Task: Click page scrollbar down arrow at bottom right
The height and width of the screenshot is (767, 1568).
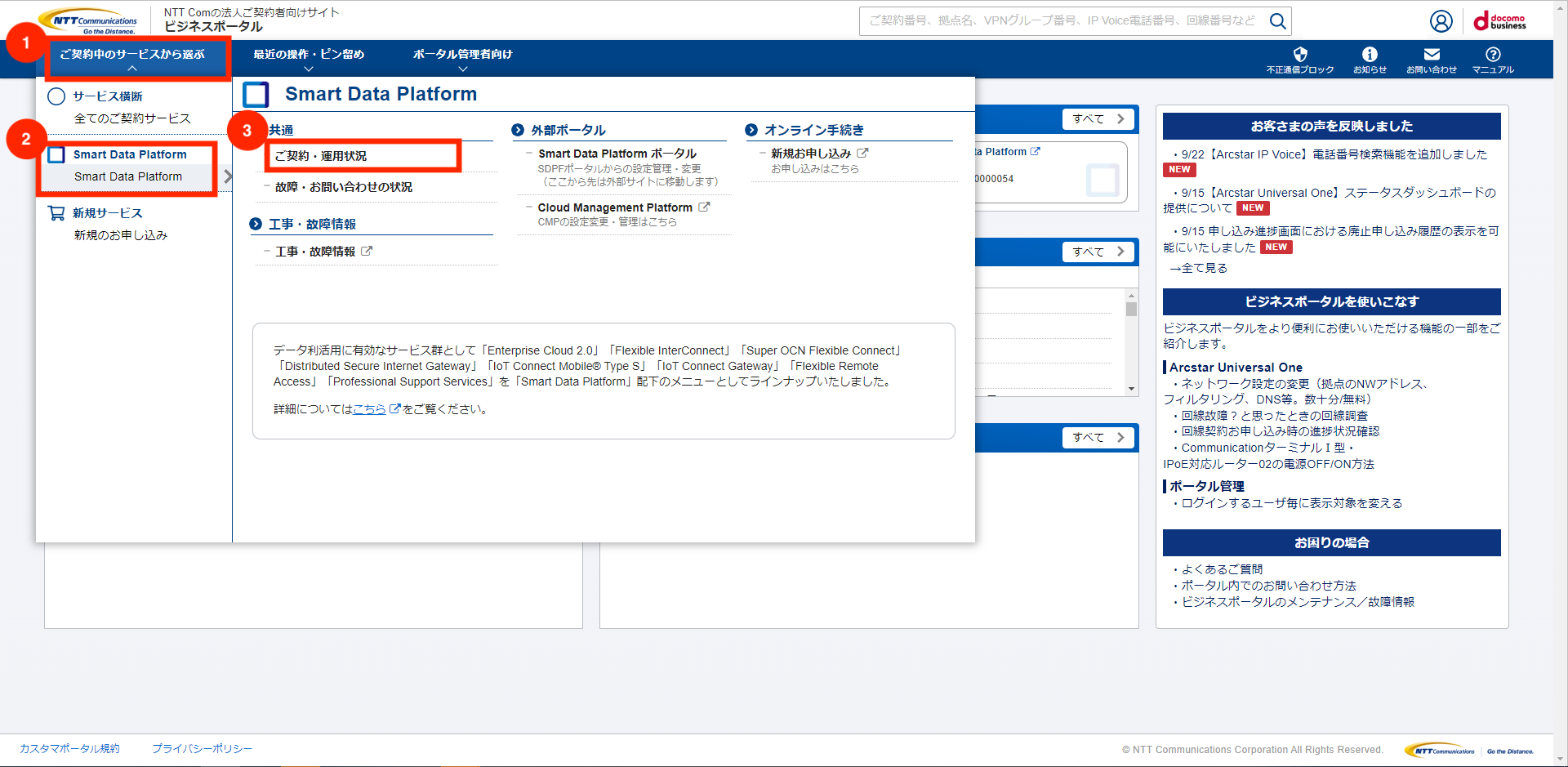Action: tap(1560, 759)
